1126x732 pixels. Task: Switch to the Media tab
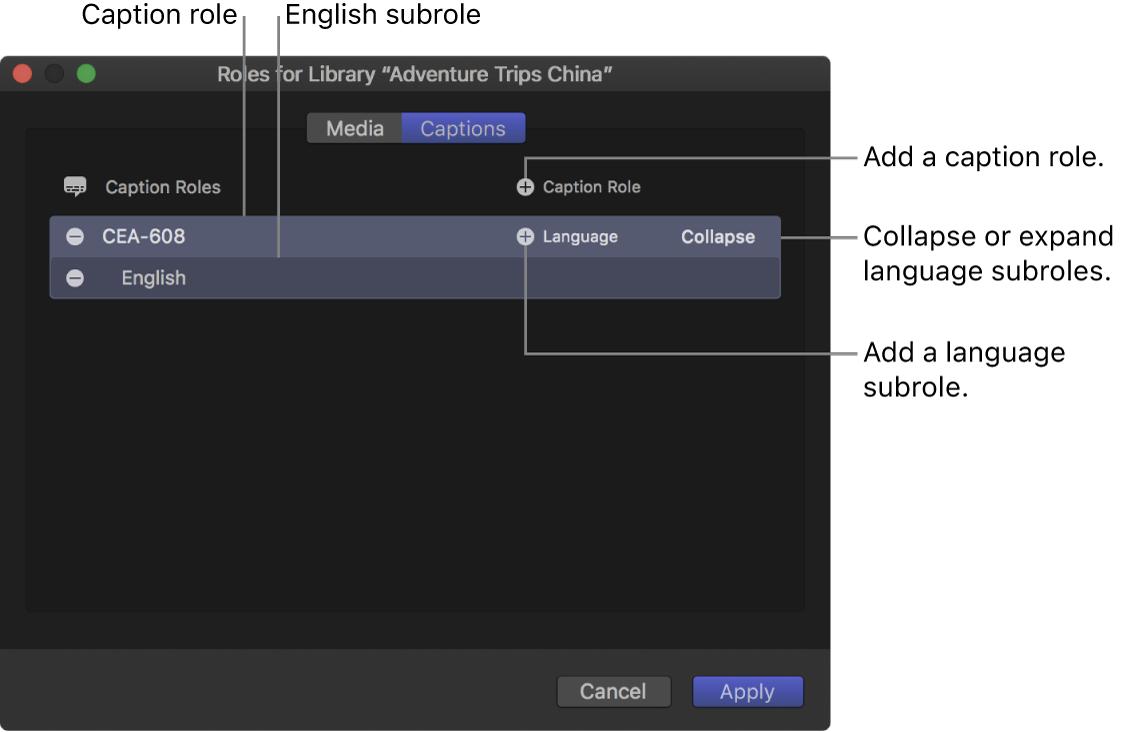(356, 128)
